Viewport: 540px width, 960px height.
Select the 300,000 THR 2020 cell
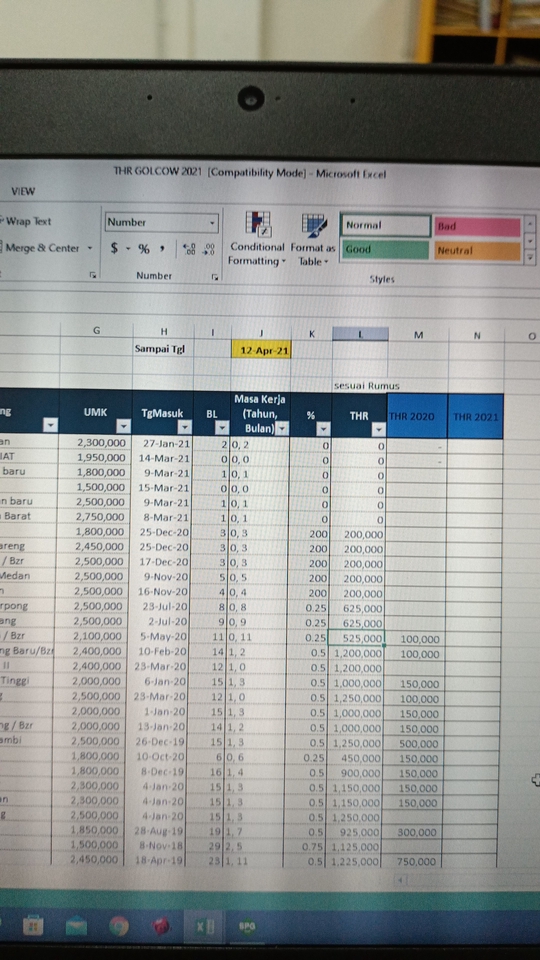pos(413,832)
